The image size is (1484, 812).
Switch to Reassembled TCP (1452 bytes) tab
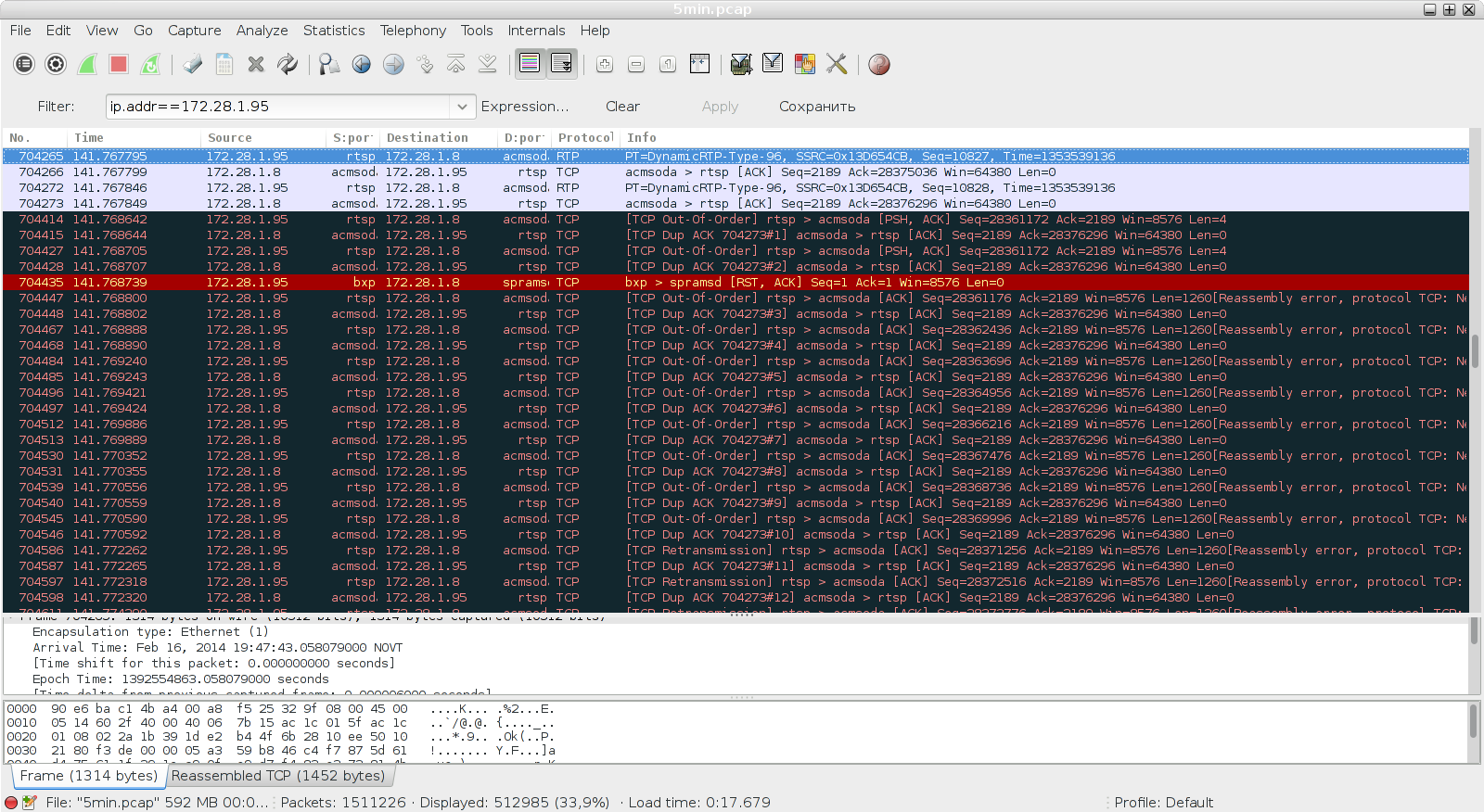click(x=278, y=776)
